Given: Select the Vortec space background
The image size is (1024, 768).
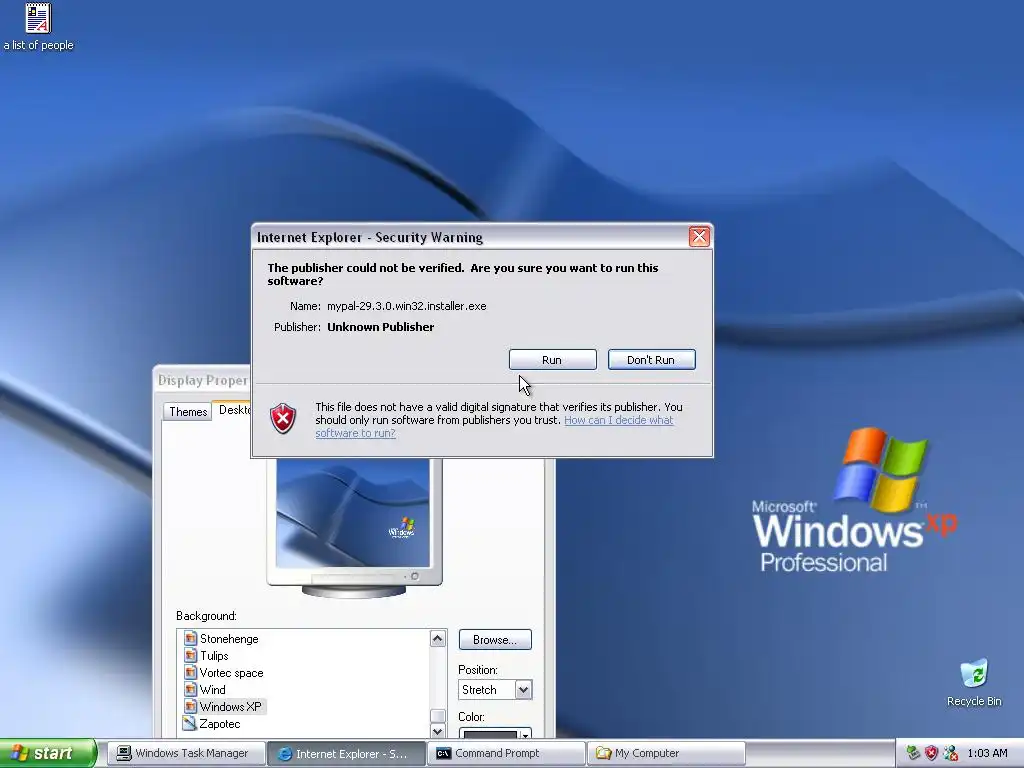Looking at the screenshot, I should [231, 673].
